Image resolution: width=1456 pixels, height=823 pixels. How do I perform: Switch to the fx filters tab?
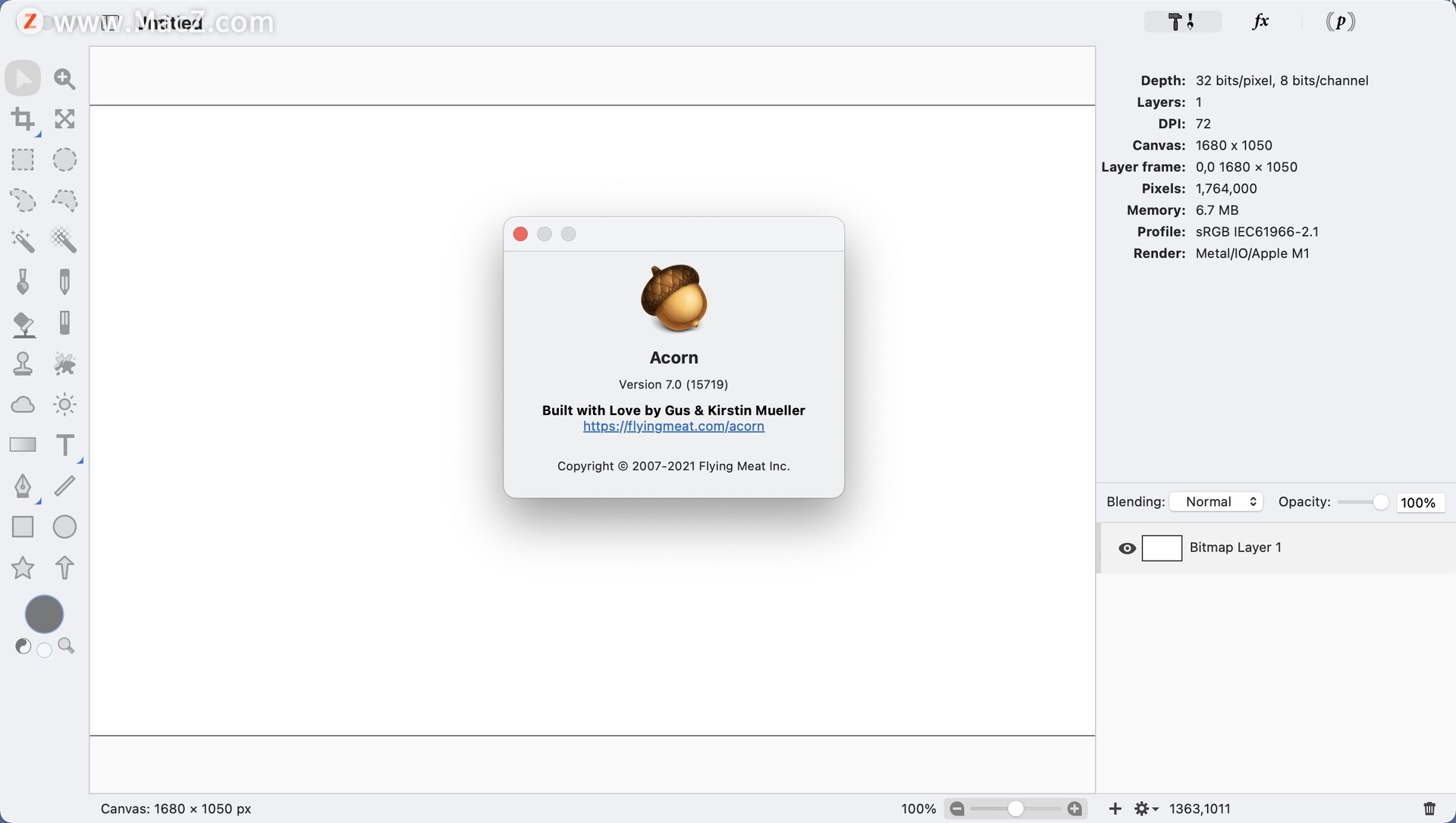(x=1260, y=21)
